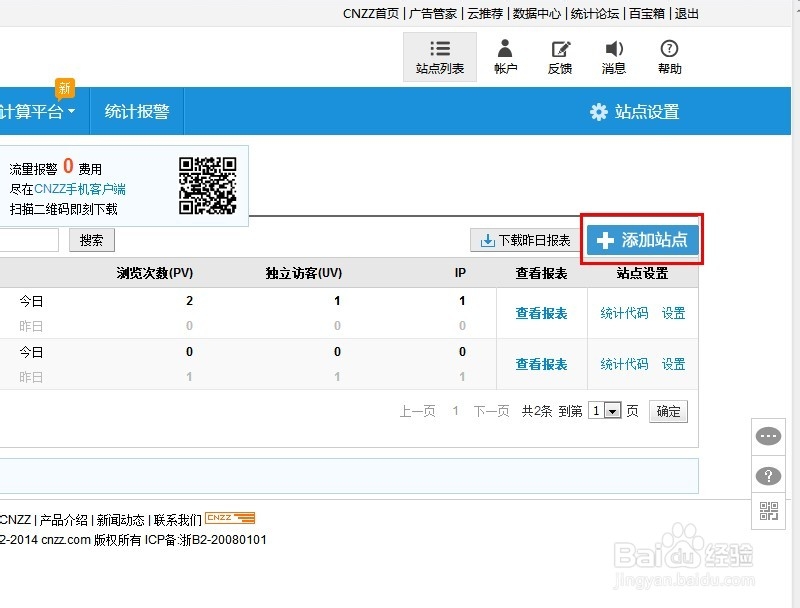
Task: Click 产品介绍 in the footer
Action: point(64,520)
